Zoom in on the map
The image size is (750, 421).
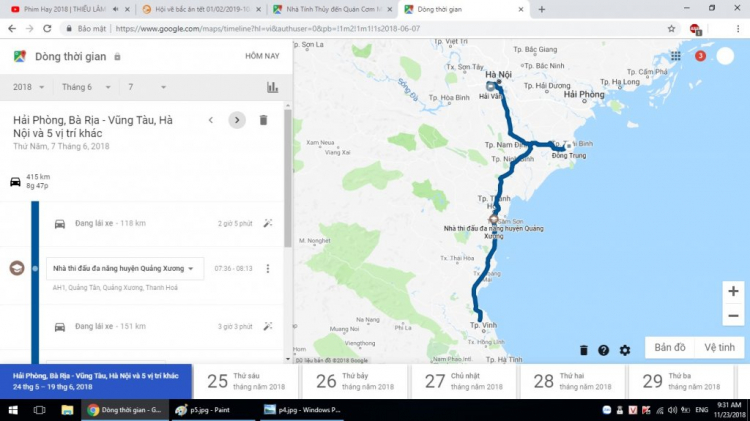(x=733, y=291)
